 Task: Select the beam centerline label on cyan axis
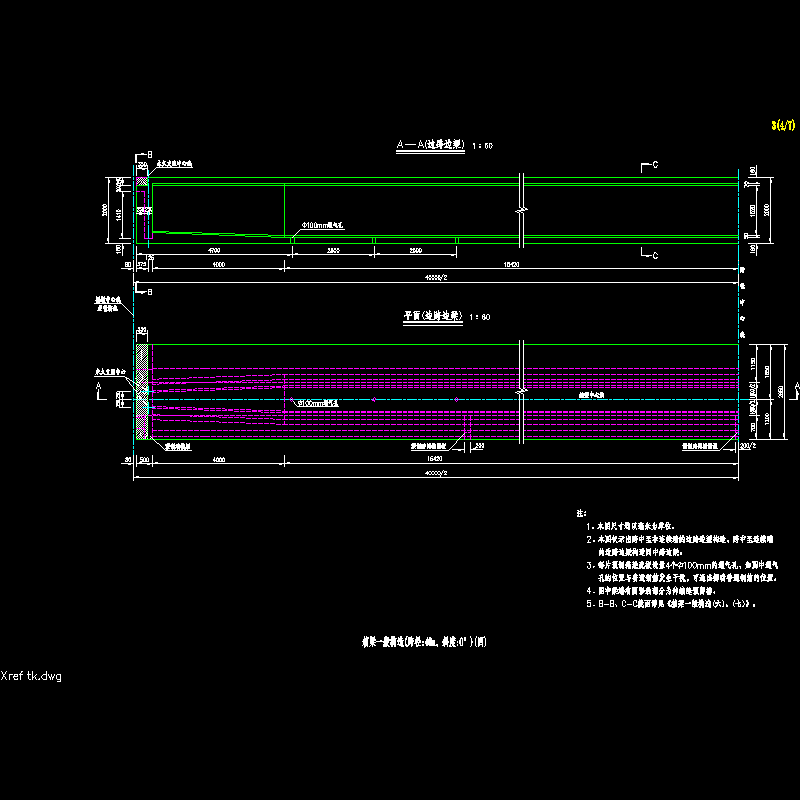coord(592,395)
